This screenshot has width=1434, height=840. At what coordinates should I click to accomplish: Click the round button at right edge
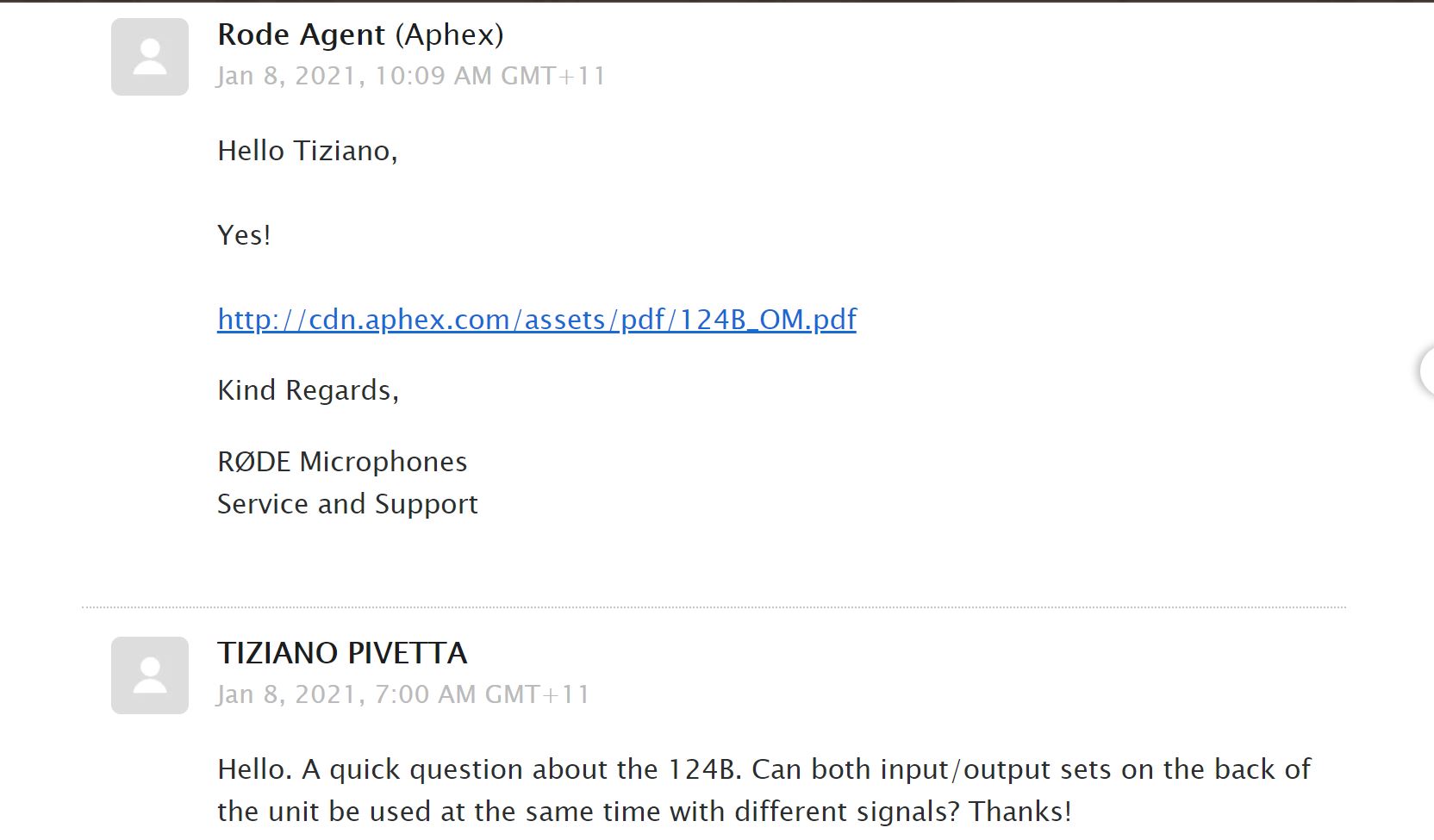pyautogui.click(x=1426, y=370)
